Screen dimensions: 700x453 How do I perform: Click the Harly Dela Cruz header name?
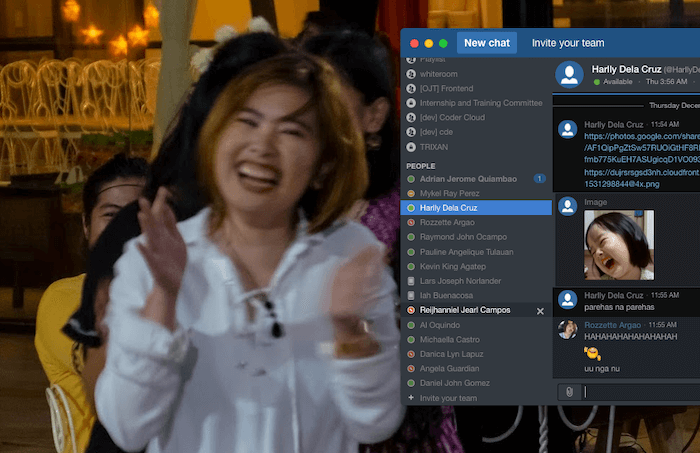(626, 69)
